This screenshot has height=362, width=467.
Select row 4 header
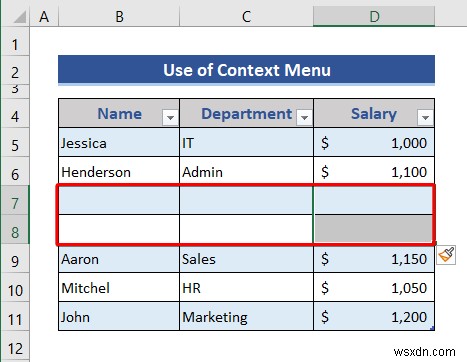click(15, 114)
